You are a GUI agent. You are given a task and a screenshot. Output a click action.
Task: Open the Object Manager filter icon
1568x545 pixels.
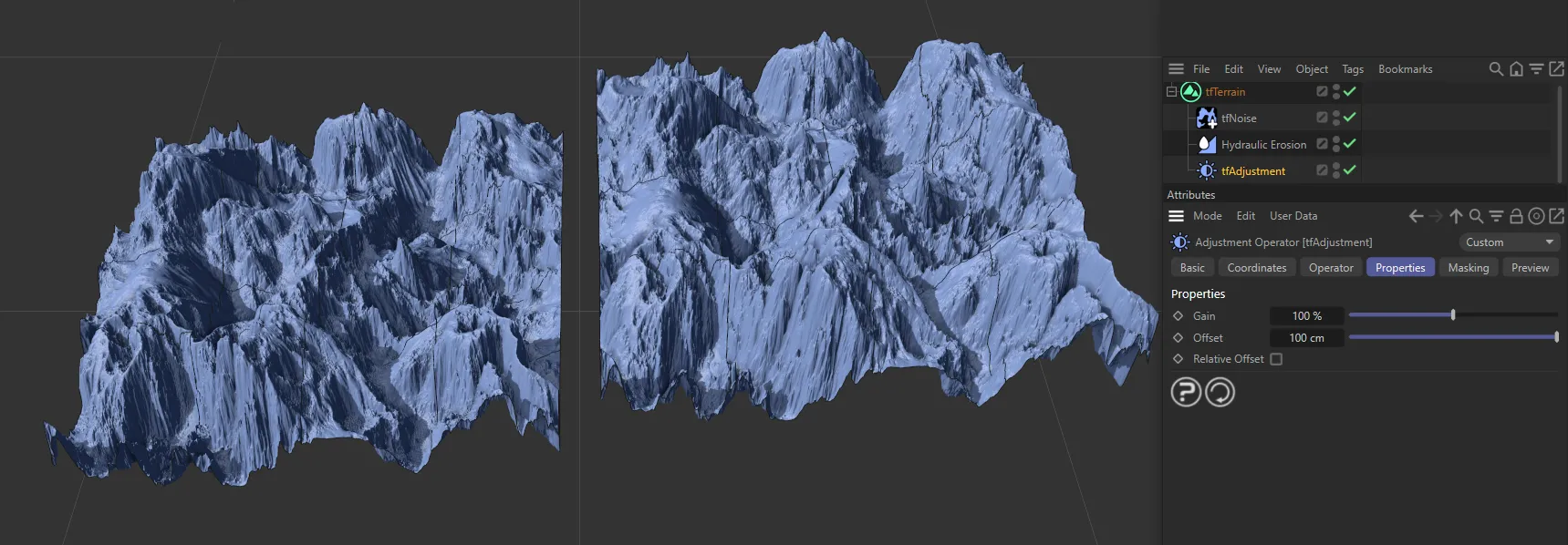pos(1536,69)
